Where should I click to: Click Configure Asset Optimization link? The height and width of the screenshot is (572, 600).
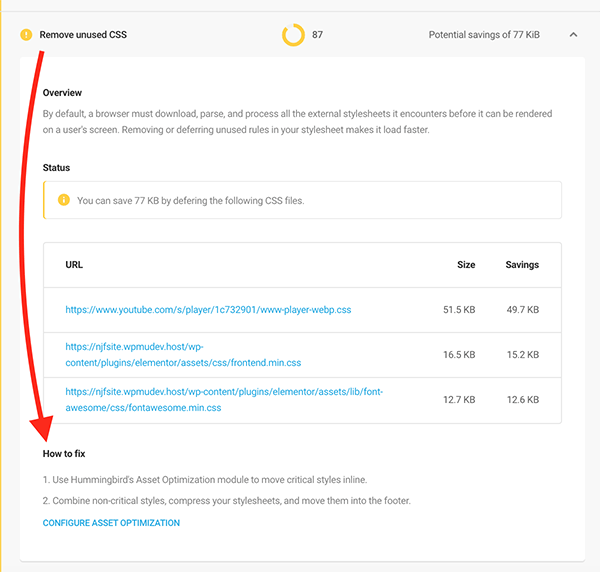coord(111,523)
